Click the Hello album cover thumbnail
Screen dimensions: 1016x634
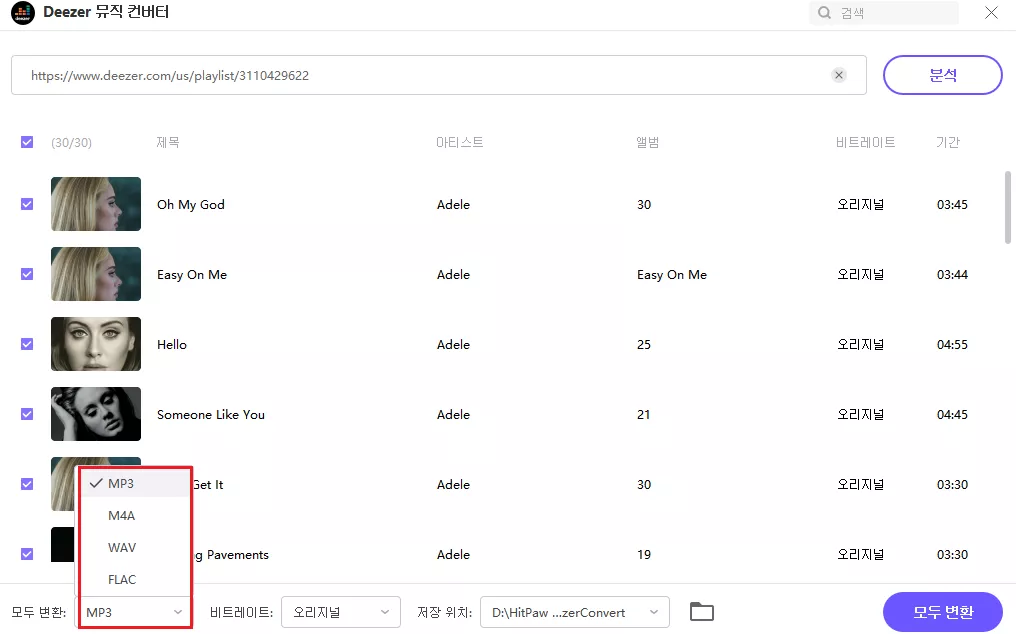(x=96, y=344)
